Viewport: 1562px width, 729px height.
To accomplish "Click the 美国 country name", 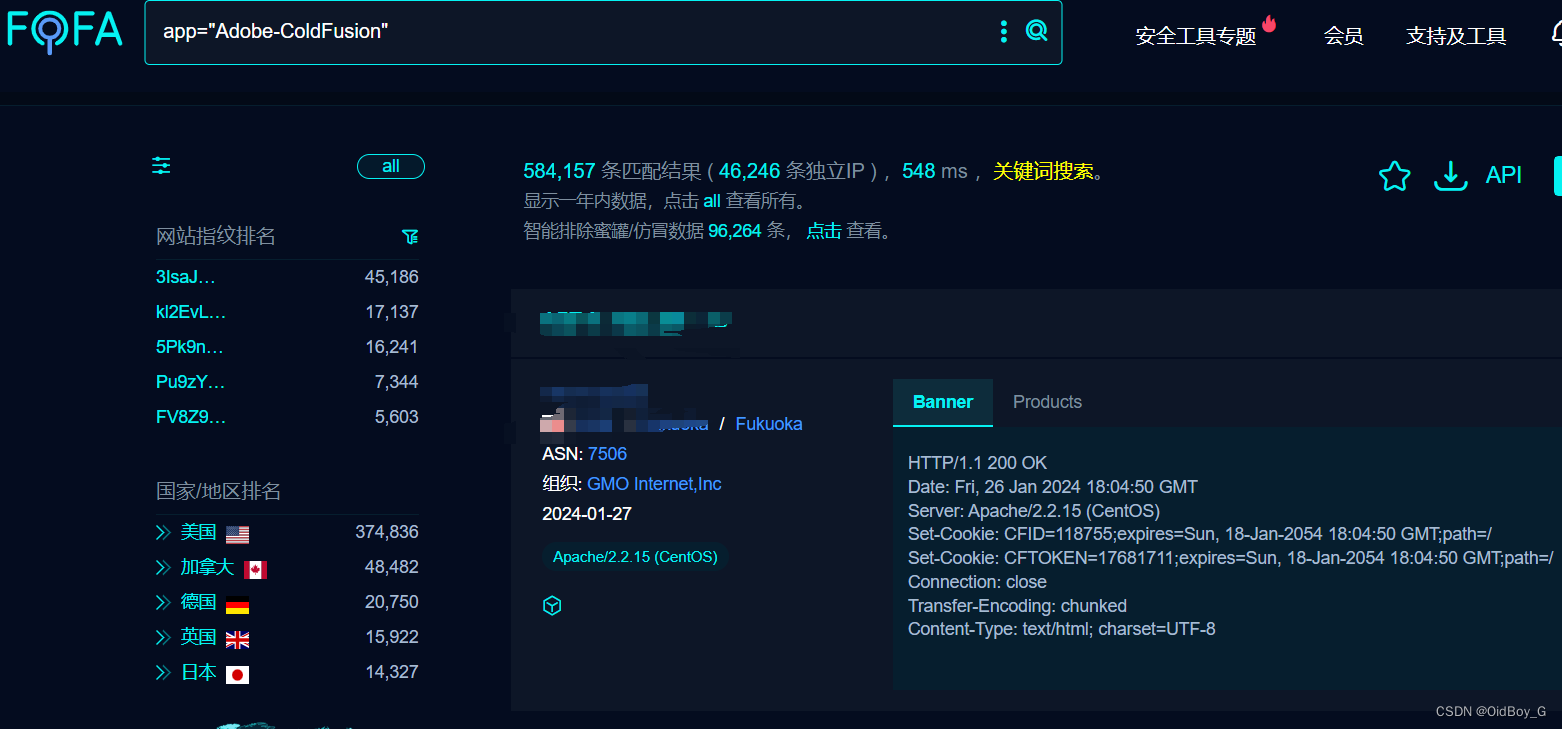I will point(198,533).
